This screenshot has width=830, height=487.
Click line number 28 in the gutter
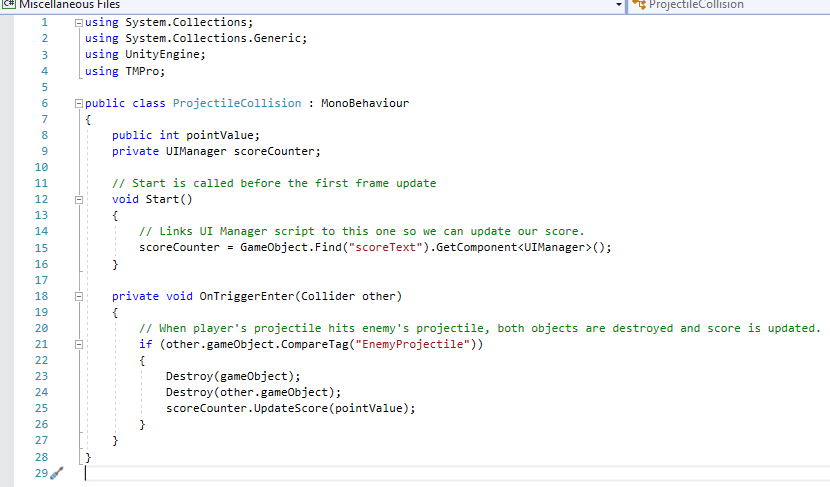(x=41, y=457)
